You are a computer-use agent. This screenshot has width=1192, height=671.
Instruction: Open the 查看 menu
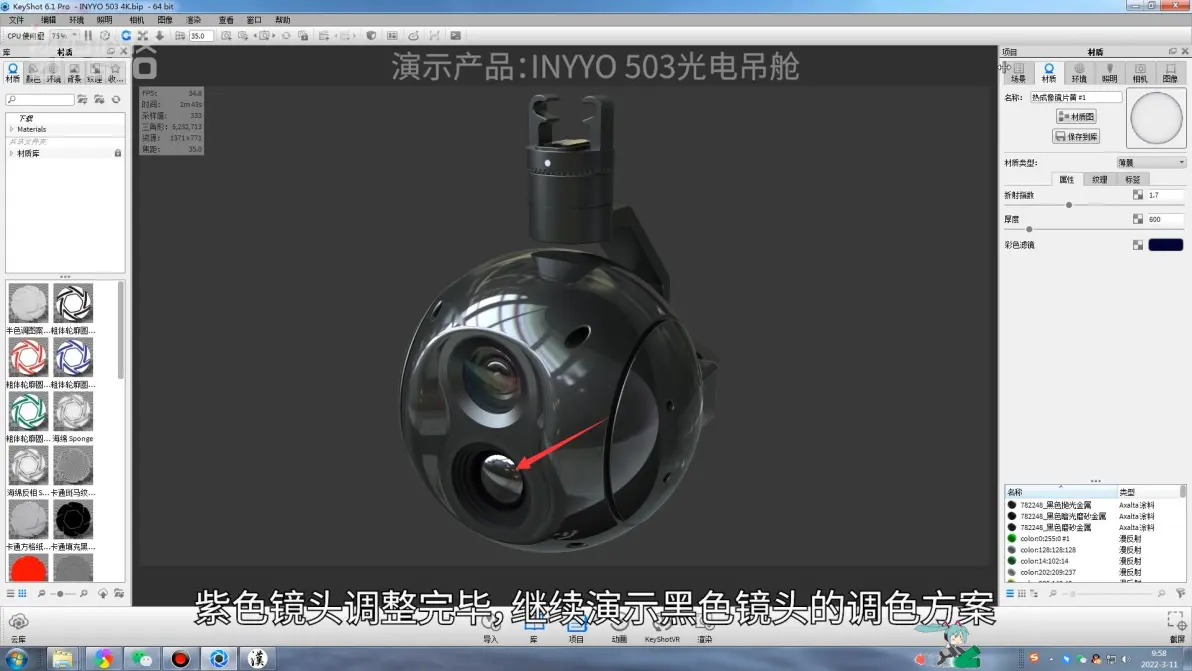coord(226,20)
